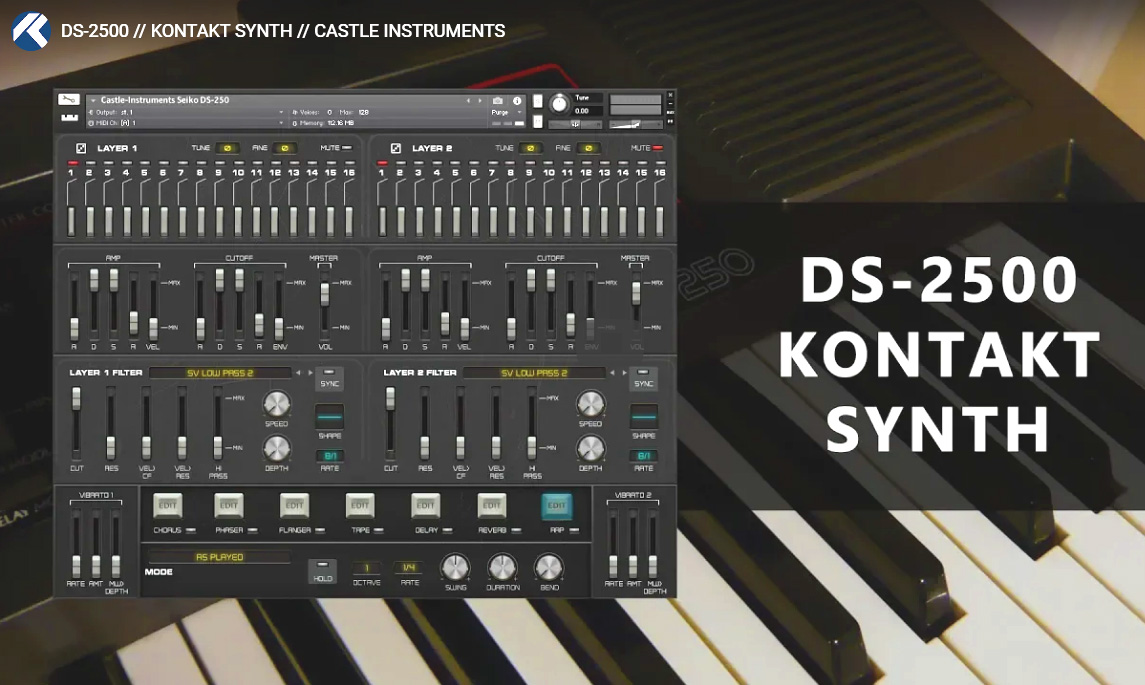Click Layer 1 Filter DEPTH knob

pos(276,448)
